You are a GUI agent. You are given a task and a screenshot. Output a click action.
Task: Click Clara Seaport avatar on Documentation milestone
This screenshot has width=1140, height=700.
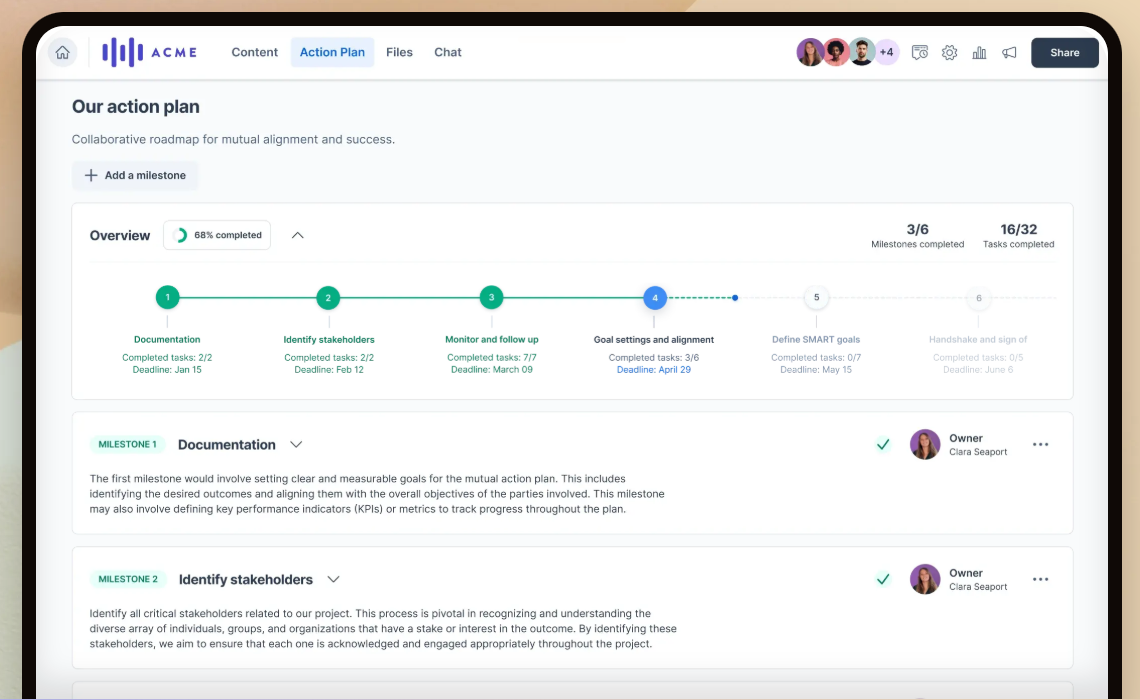coord(925,444)
